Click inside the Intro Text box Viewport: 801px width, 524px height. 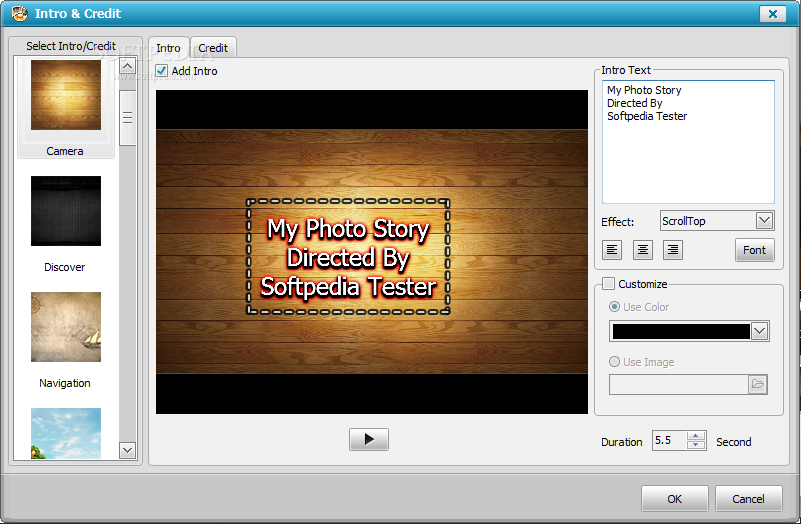tap(688, 142)
